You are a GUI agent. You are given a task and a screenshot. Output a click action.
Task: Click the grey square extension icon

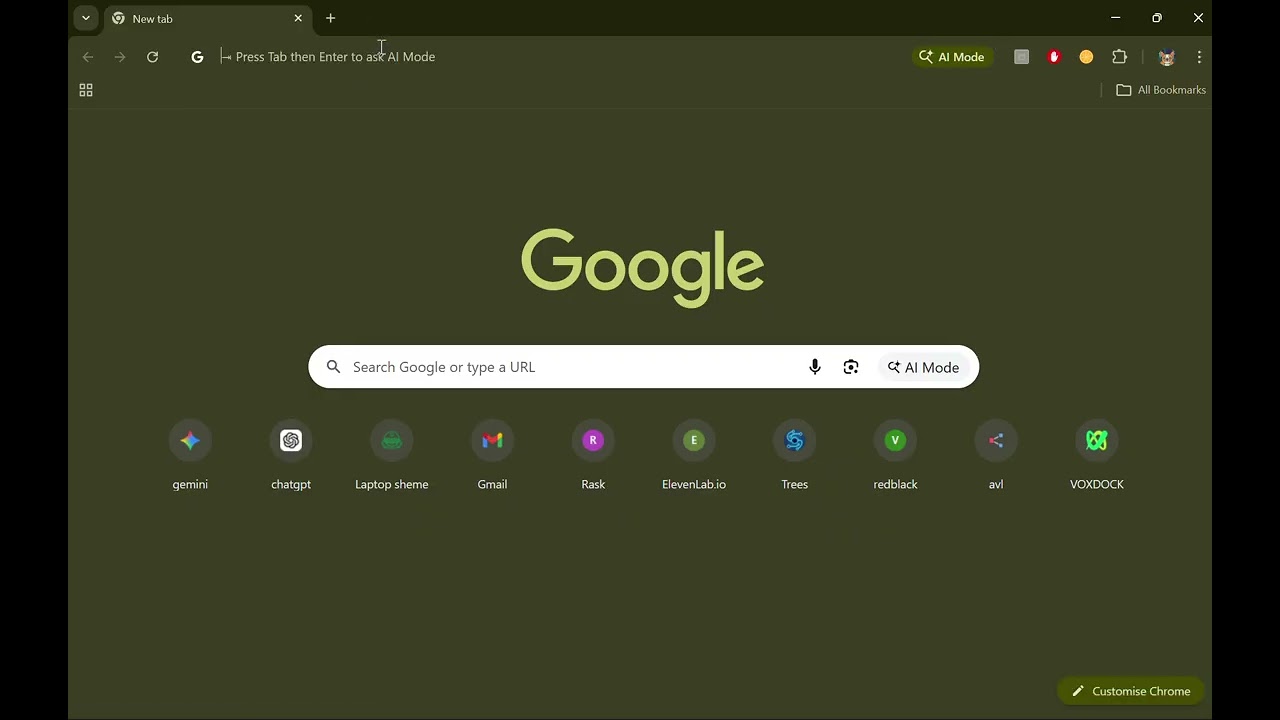pos(1021,57)
